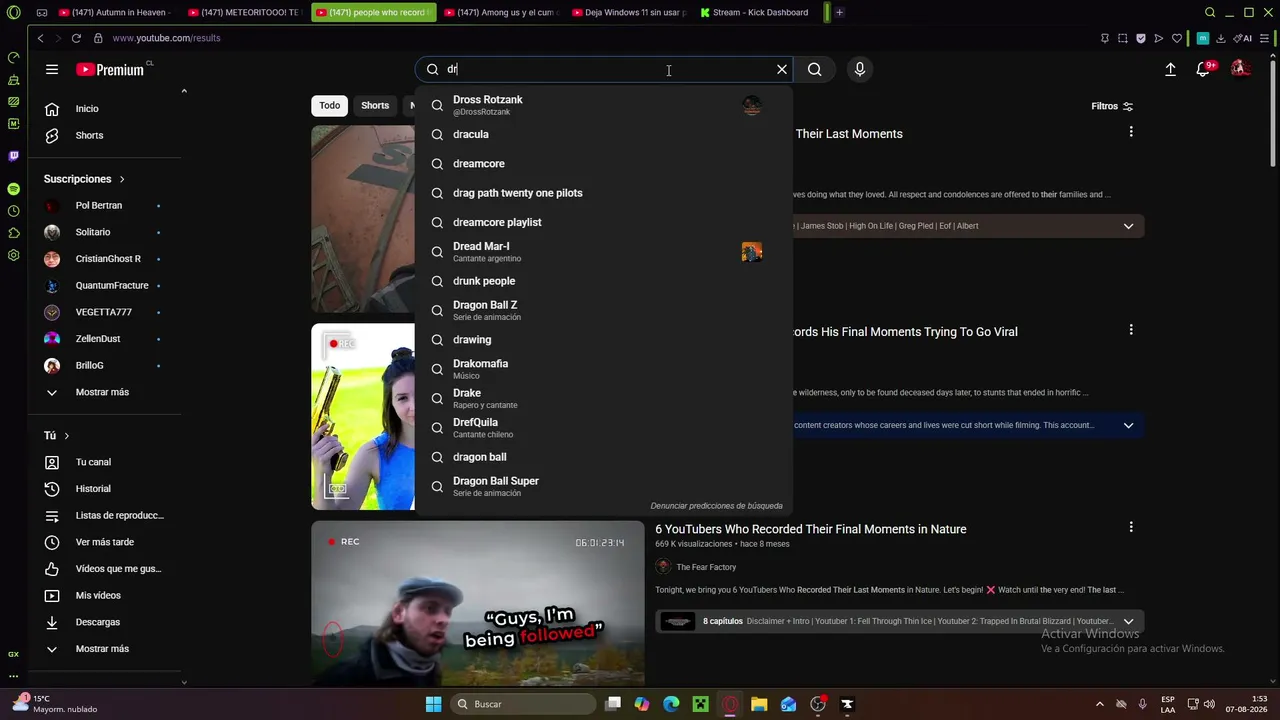Go back to the previous page
The image size is (1280, 720).
(40, 38)
